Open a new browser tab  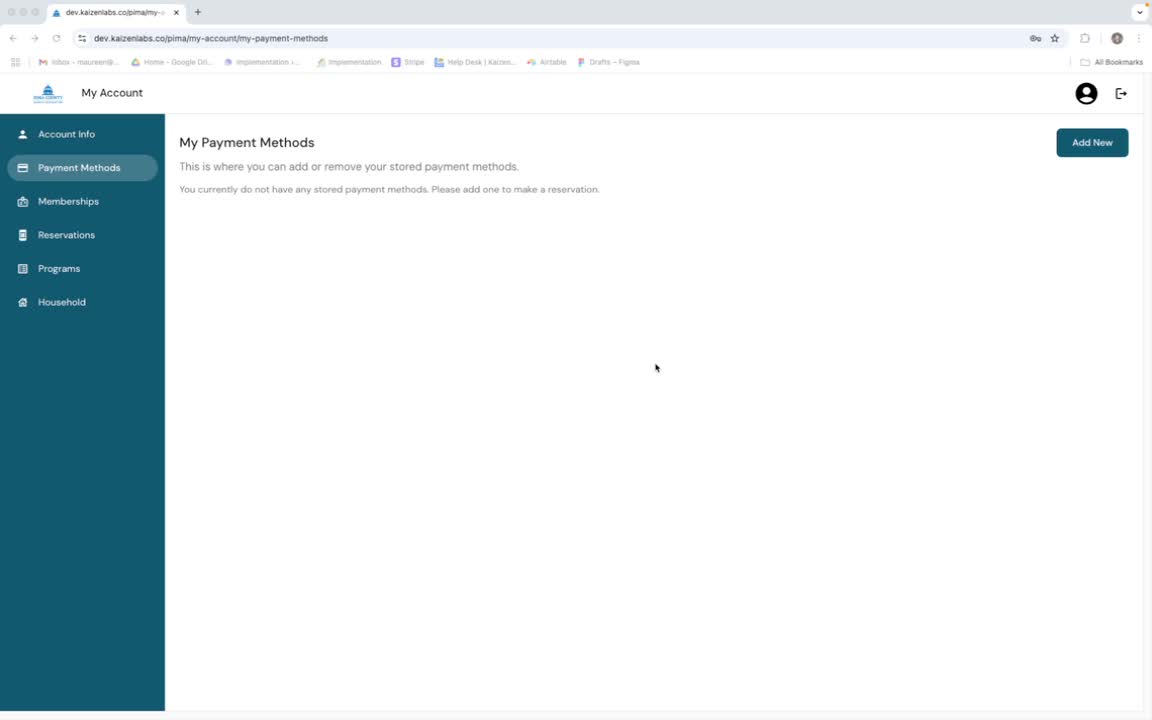[x=198, y=12]
